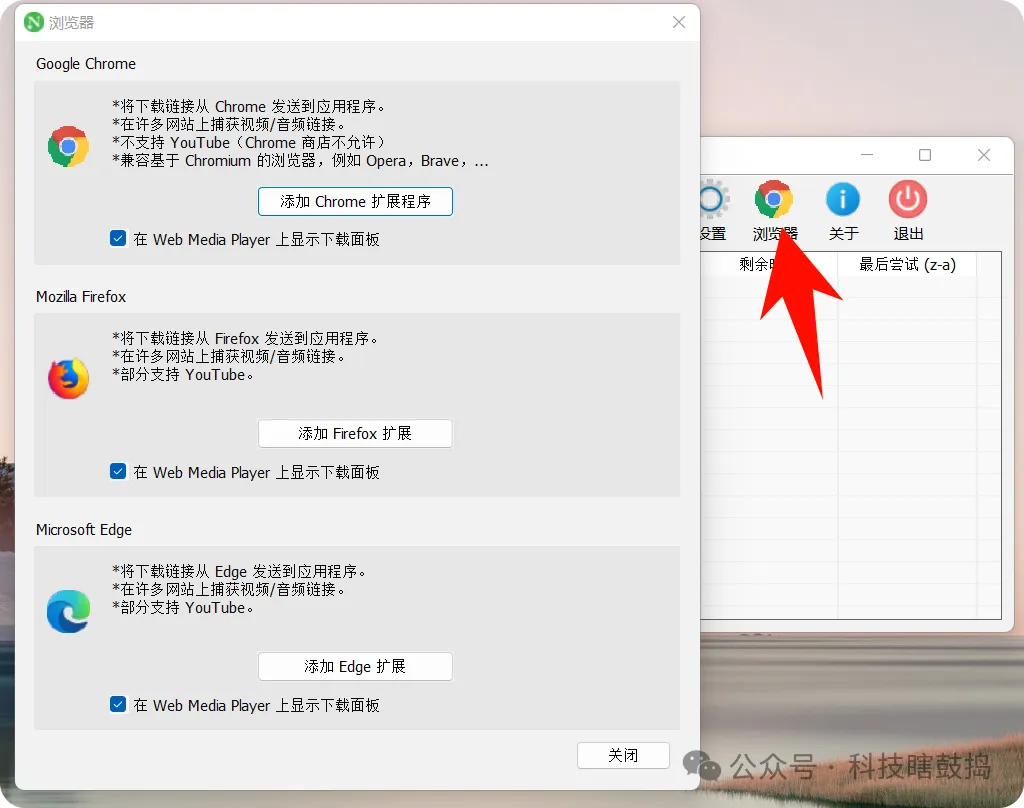
Task: Click 添加 Firefox 扩展 button
Action: coord(355,434)
